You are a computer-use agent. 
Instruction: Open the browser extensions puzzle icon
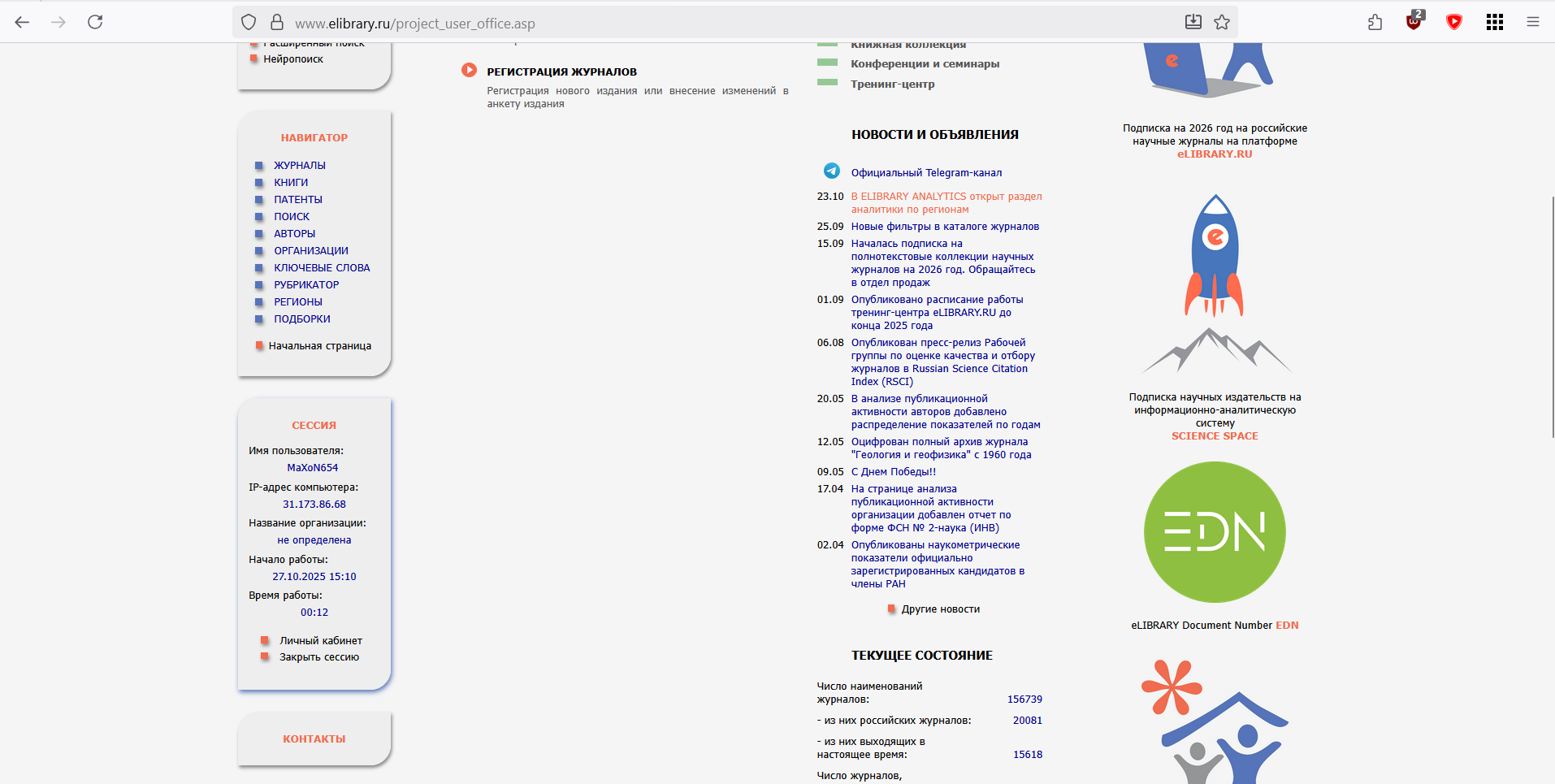(1375, 22)
